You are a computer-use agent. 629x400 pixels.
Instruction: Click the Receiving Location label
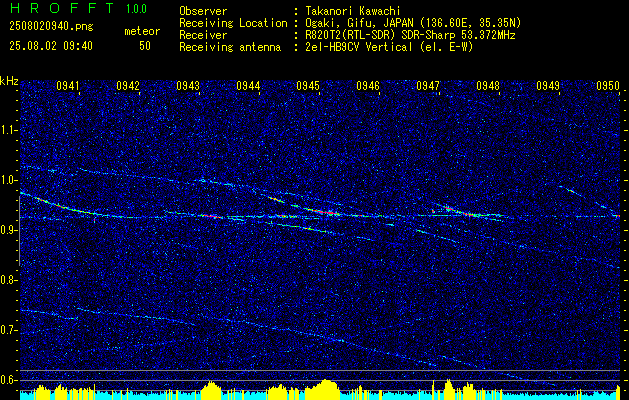click(233, 24)
